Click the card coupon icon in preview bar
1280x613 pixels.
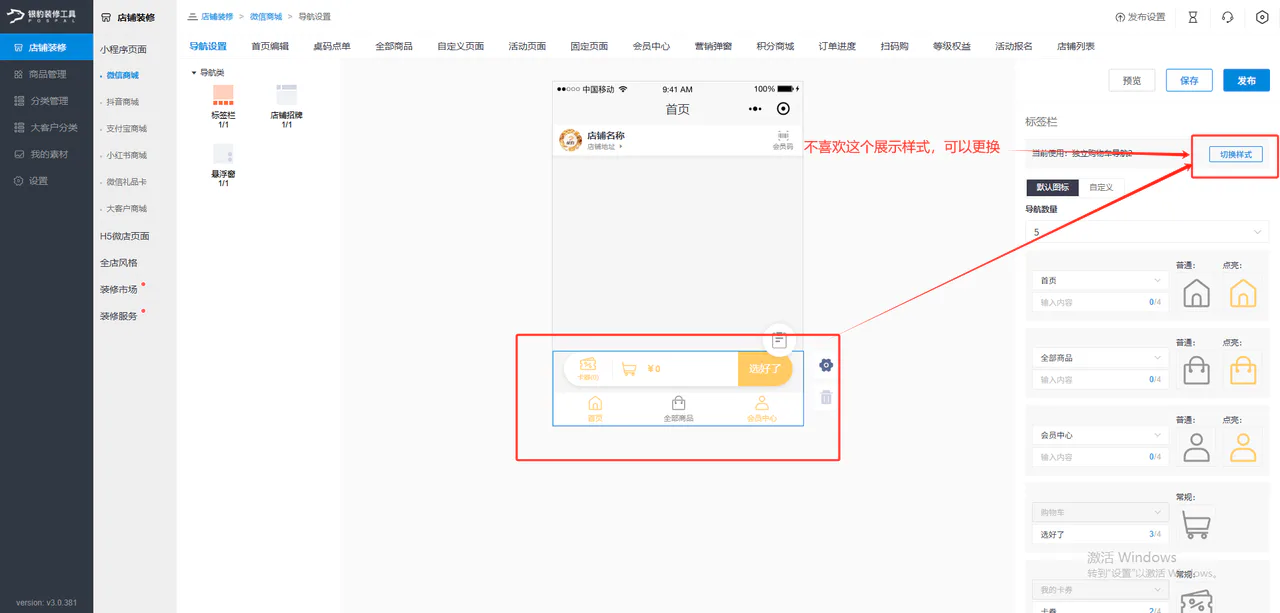588,365
